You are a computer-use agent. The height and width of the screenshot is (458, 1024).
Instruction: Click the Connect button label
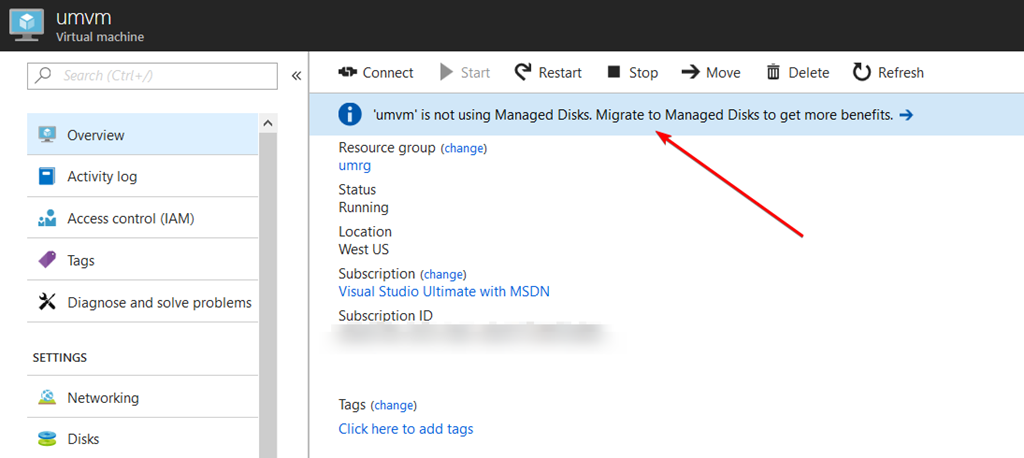(x=388, y=73)
